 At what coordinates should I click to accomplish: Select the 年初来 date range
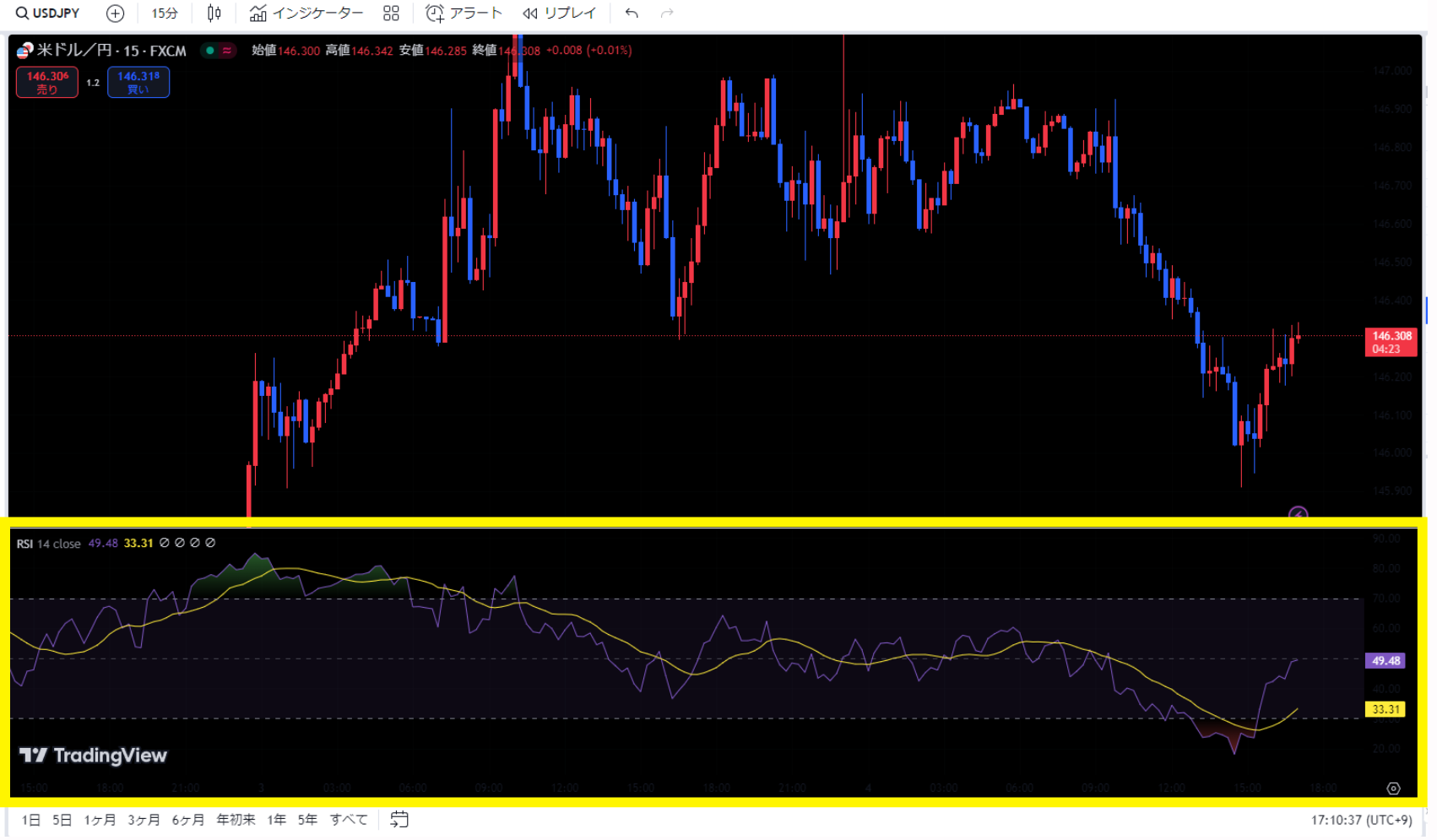point(236,820)
